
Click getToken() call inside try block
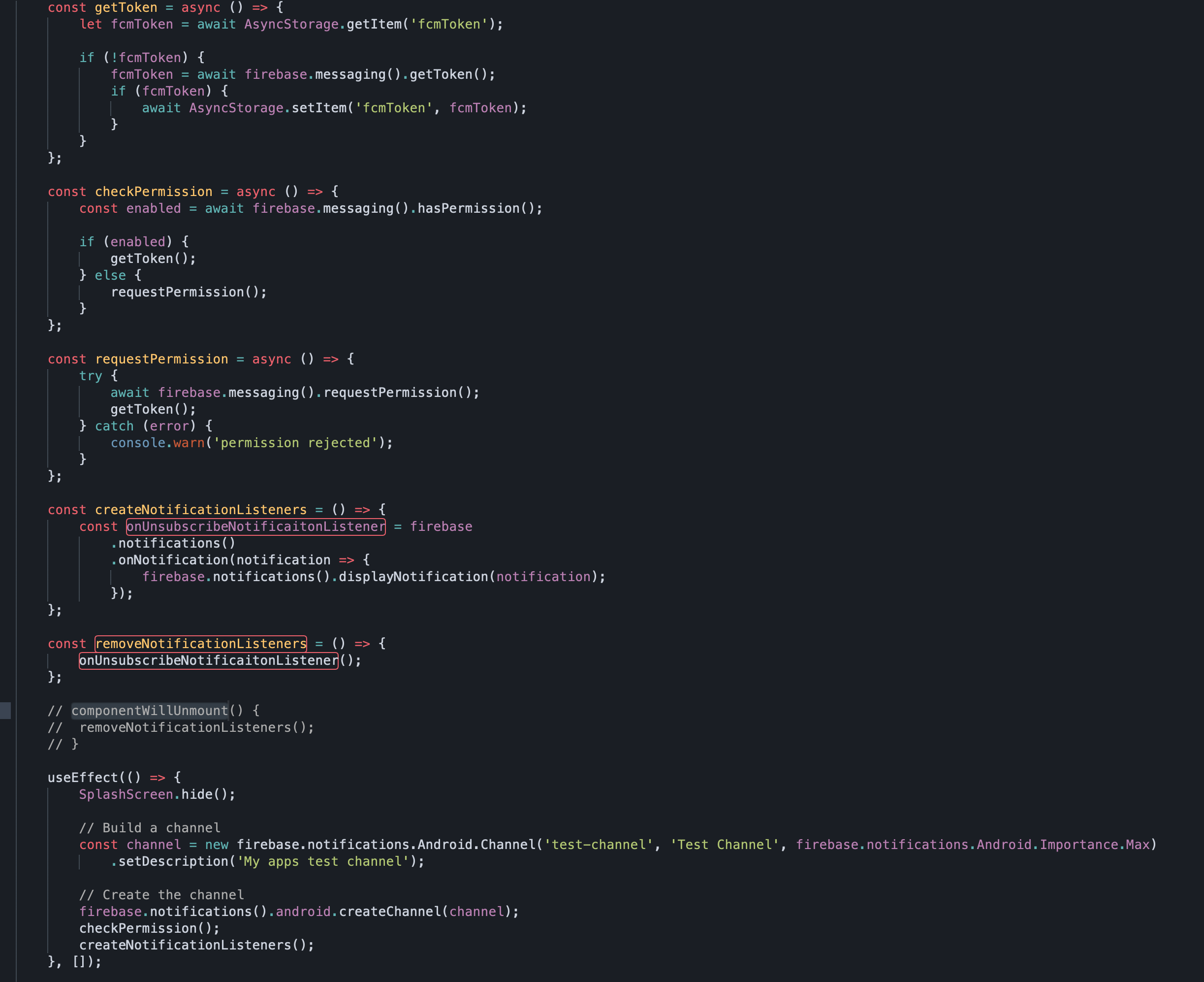point(153,410)
